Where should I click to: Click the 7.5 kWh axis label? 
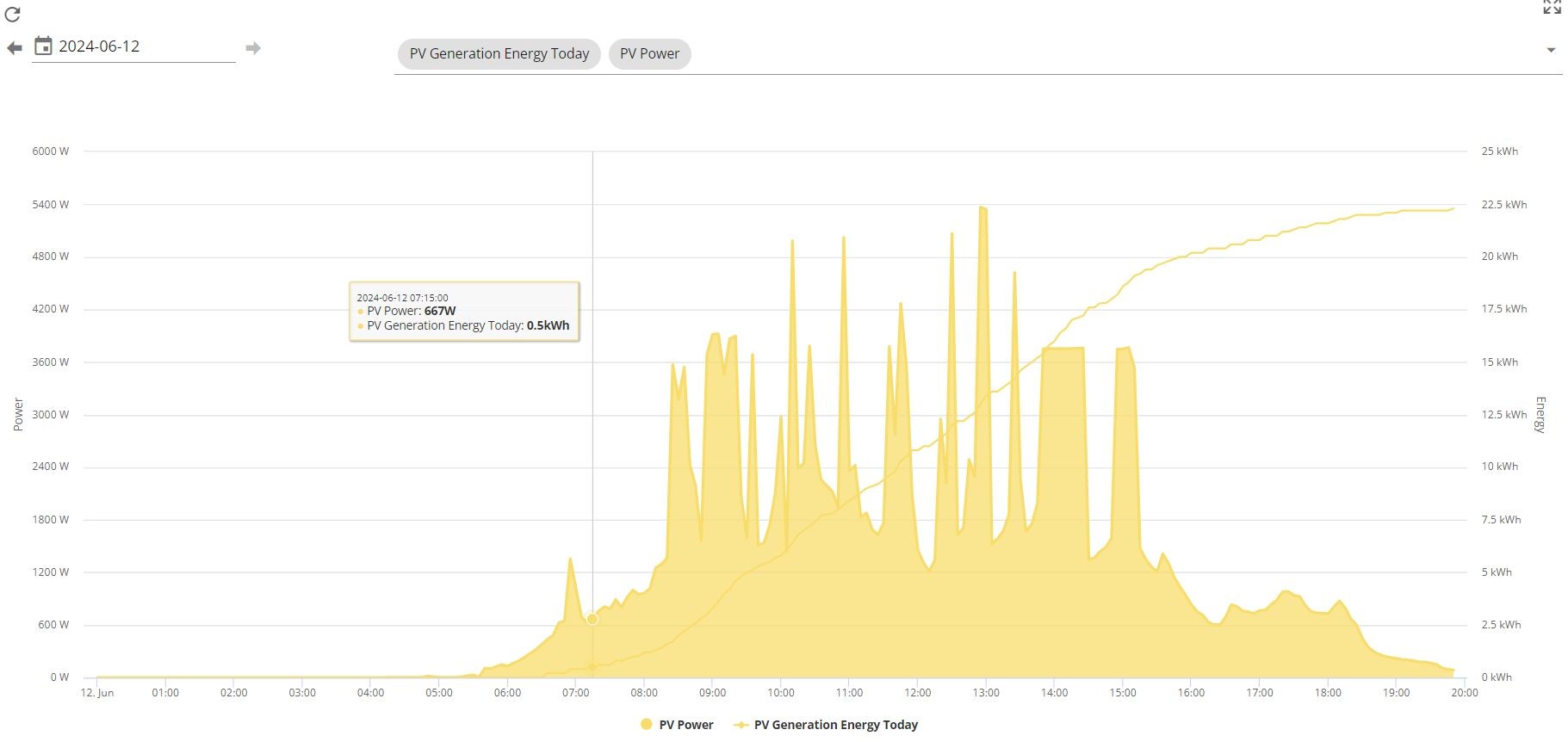click(x=1501, y=520)
